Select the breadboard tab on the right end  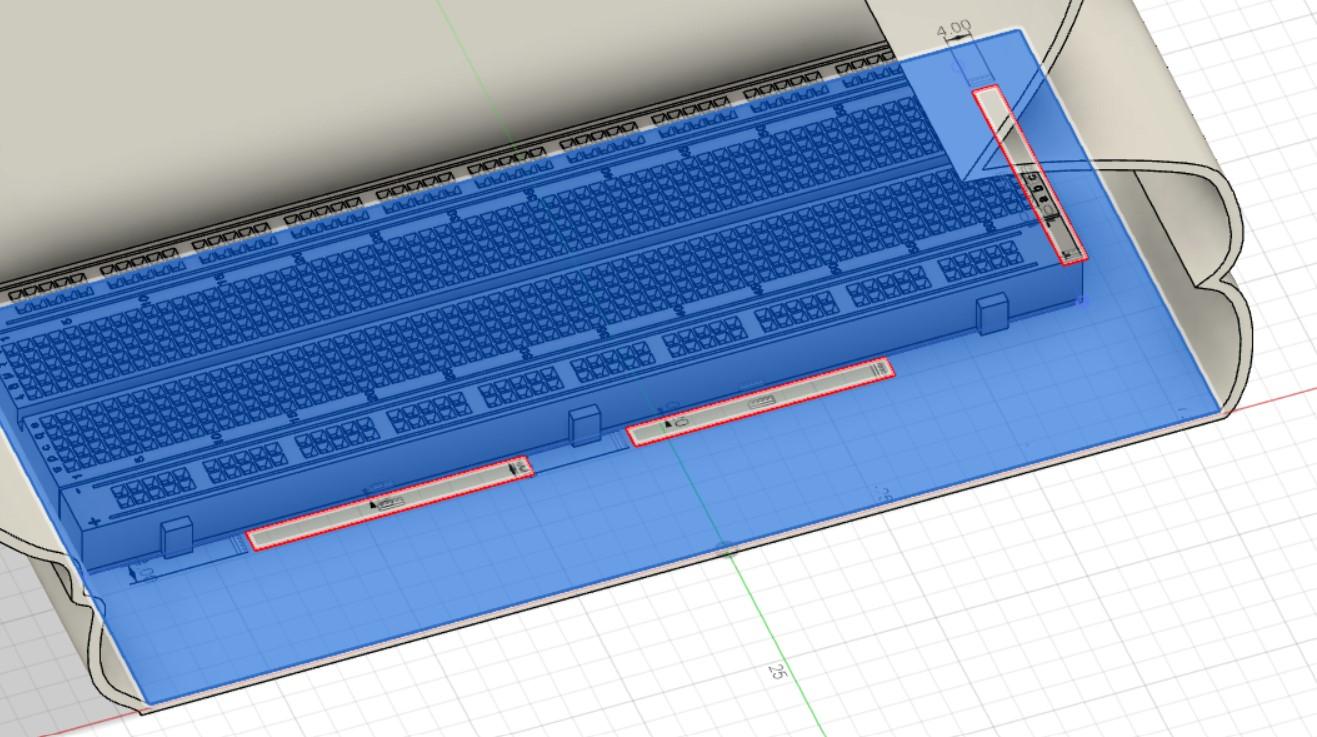pos(992,314)
